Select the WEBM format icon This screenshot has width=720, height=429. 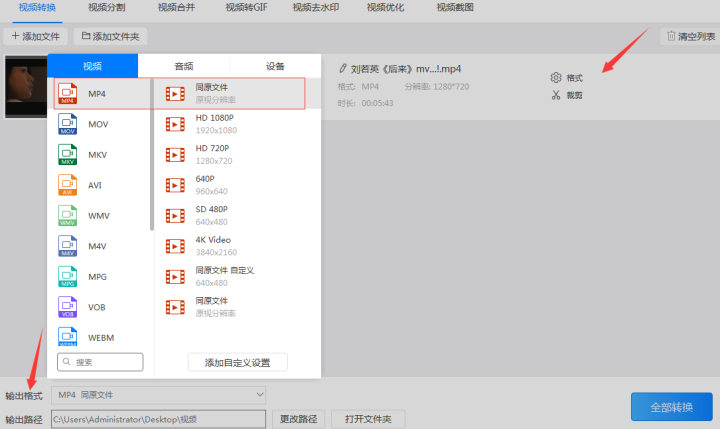click(68, 337)
